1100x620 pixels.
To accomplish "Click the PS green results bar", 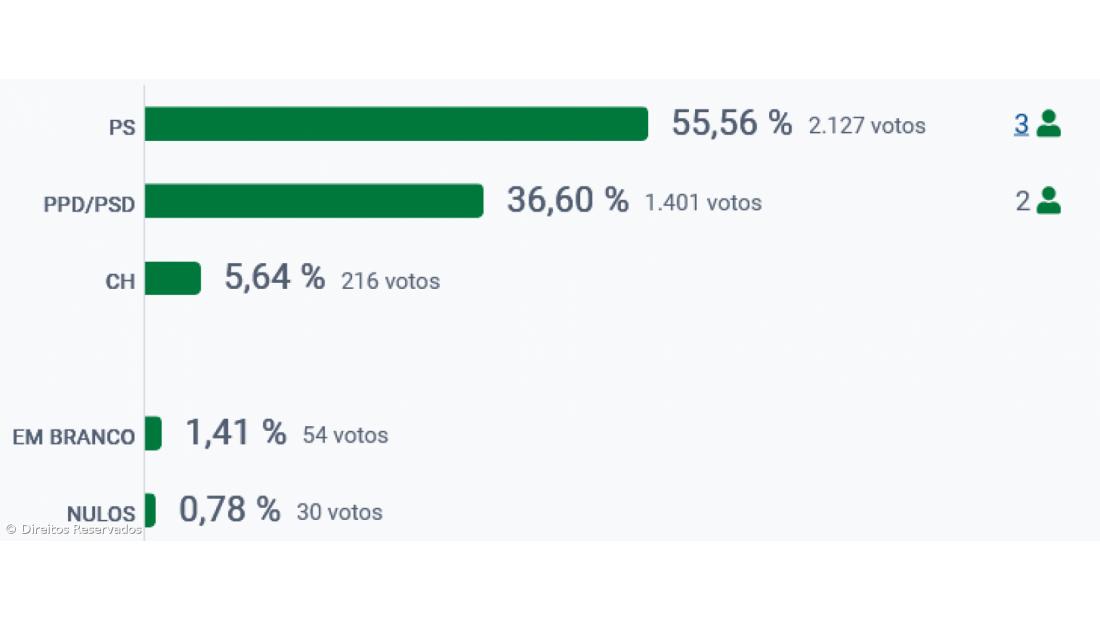I will 396,124.
